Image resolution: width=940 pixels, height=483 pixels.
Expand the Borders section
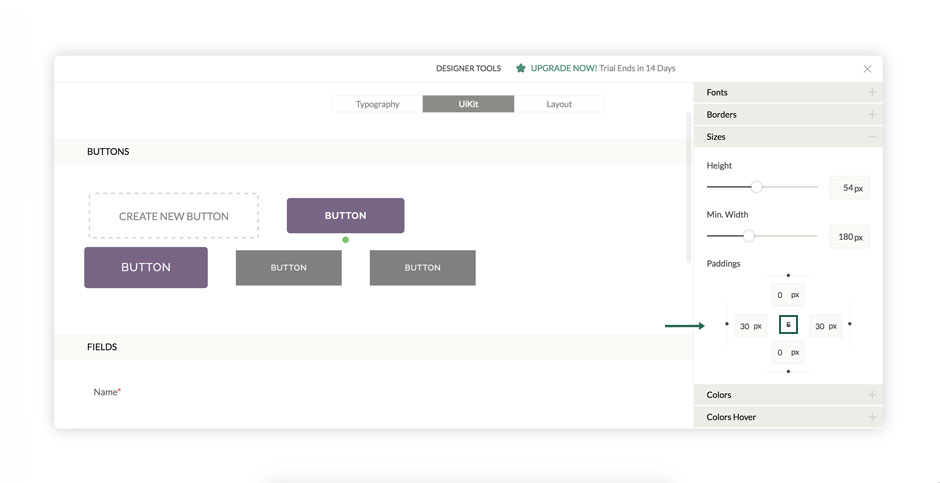(788, 114)
